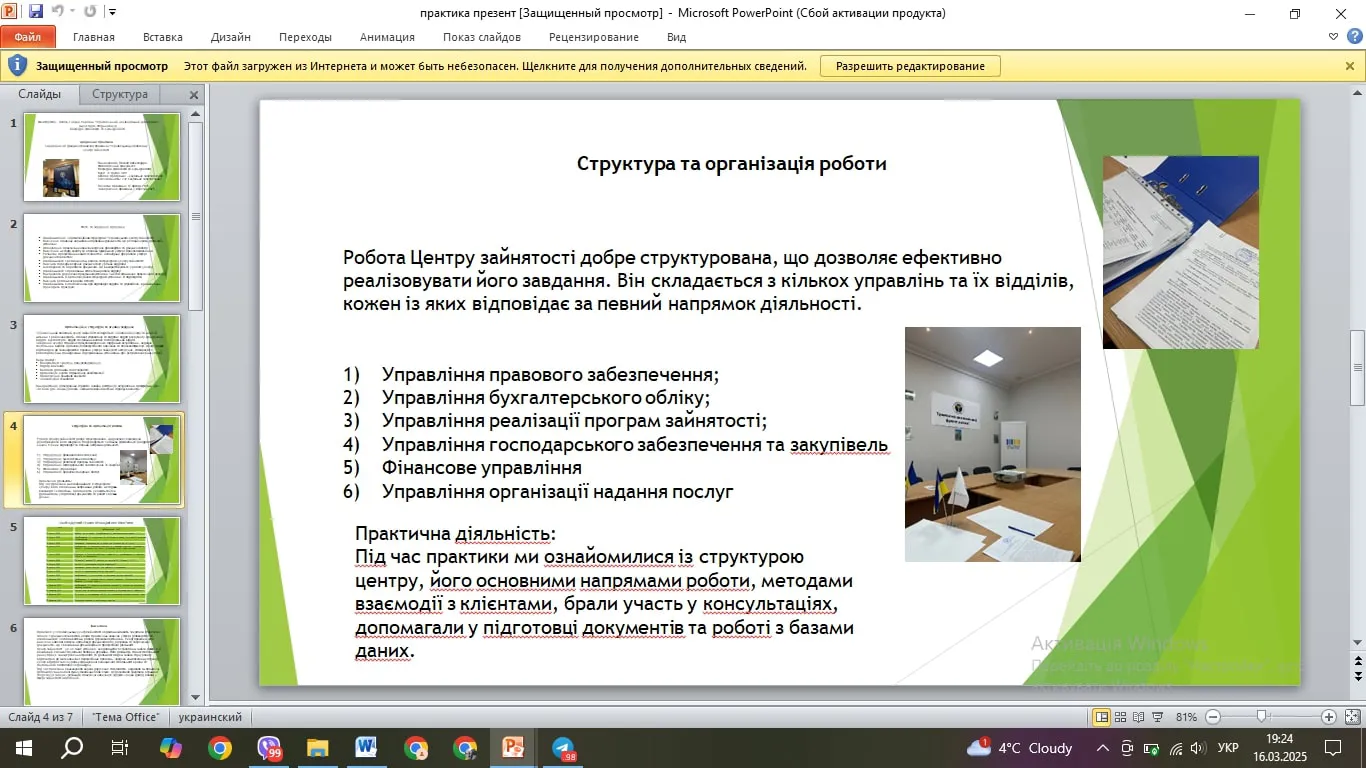Open the Windows Start menu
This screenshot has height=768, width=1366.
(23, 747)
